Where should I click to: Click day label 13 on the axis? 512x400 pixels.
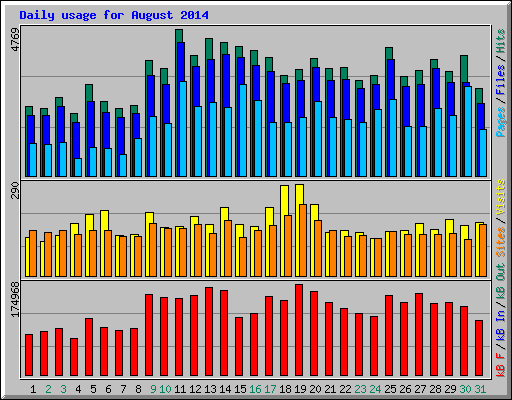210,389
